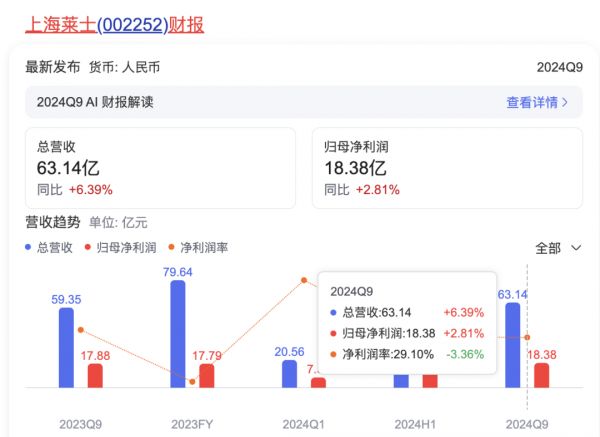Select the 2023FY period label
Image resolution: width=600 pixels, height=437 pixels.
pyautogui.click(x=192, y=424)
